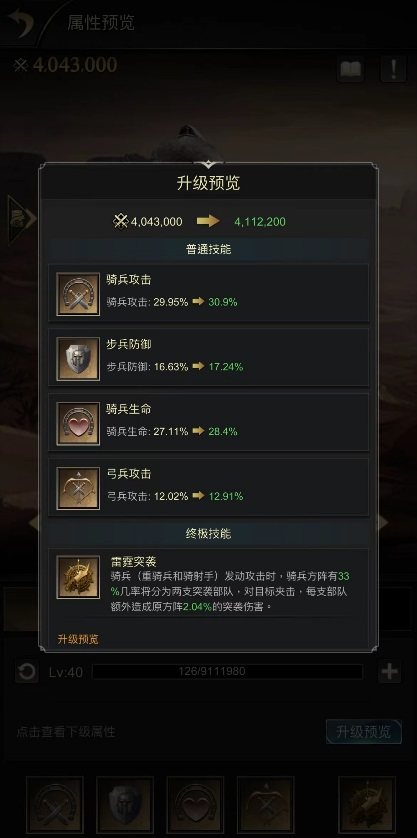The width and height of the screenshot is (417, 838).
Task: Select the 骑兵攻击 crossed swords skill icon
Action: (78, 294)
